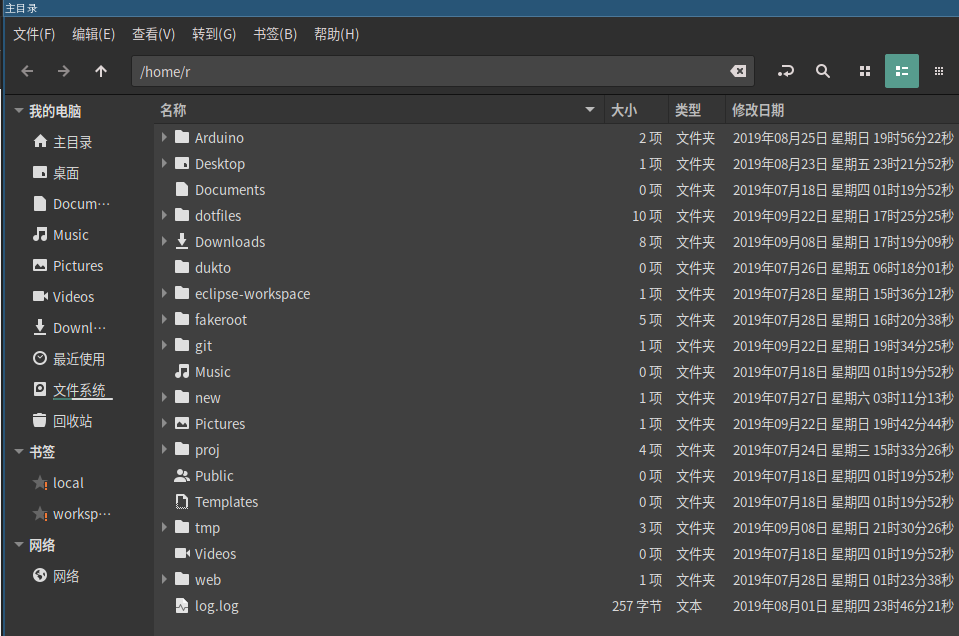The image size is (959, 636).
Task: Open 最近使用 recent files in the sidebar
Action: tap(78, 359)
